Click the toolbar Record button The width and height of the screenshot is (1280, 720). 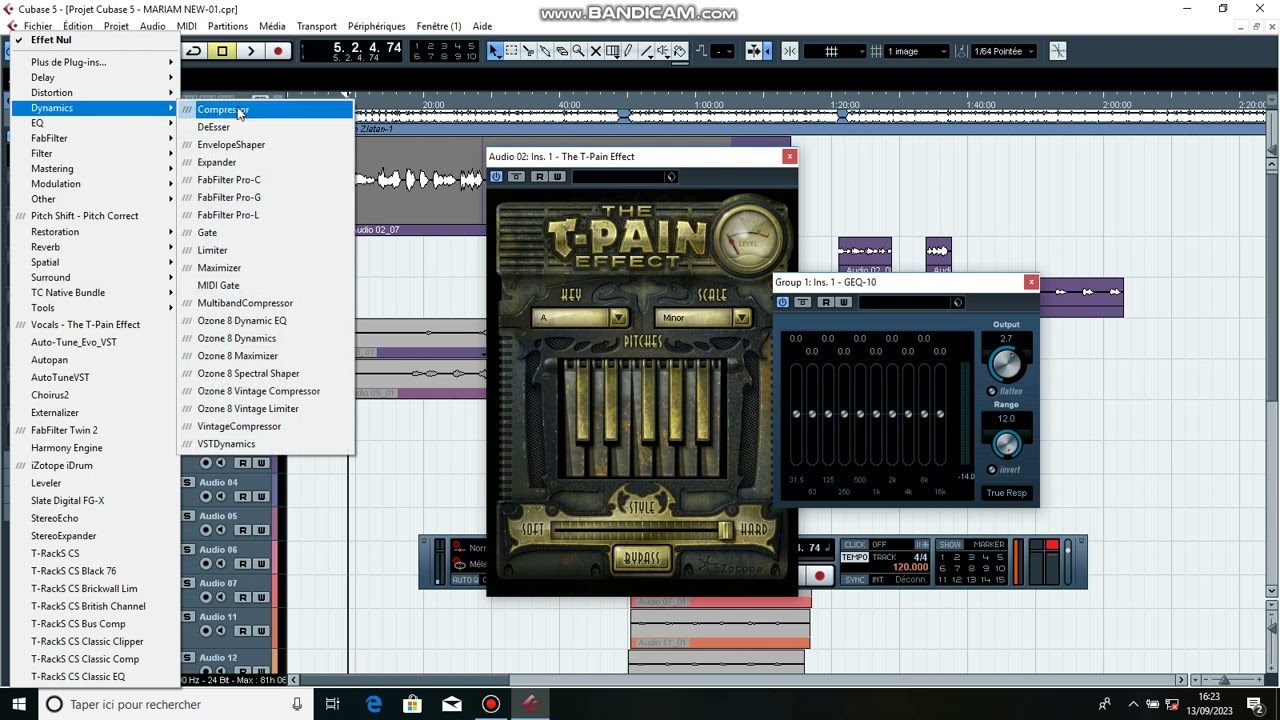[278, 51]
